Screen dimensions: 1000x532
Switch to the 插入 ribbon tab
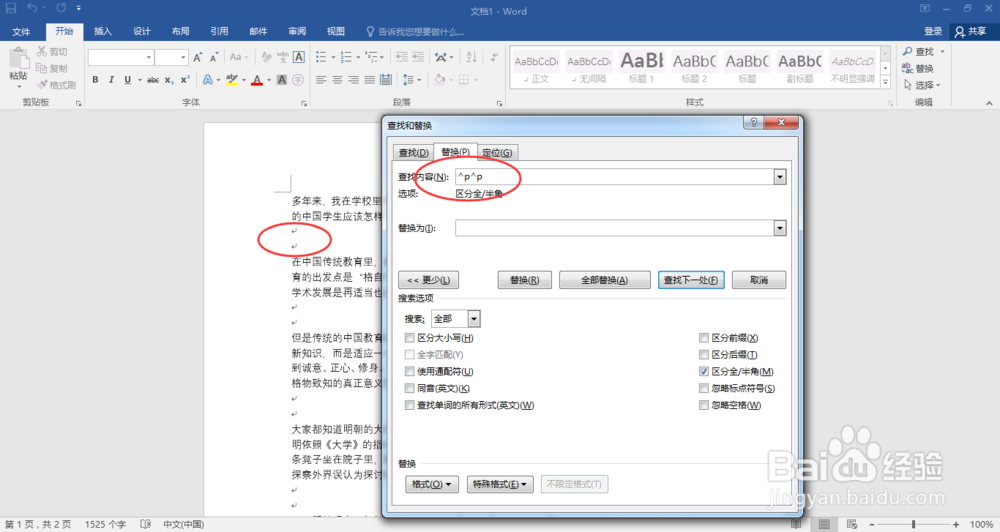coord(103,31)
